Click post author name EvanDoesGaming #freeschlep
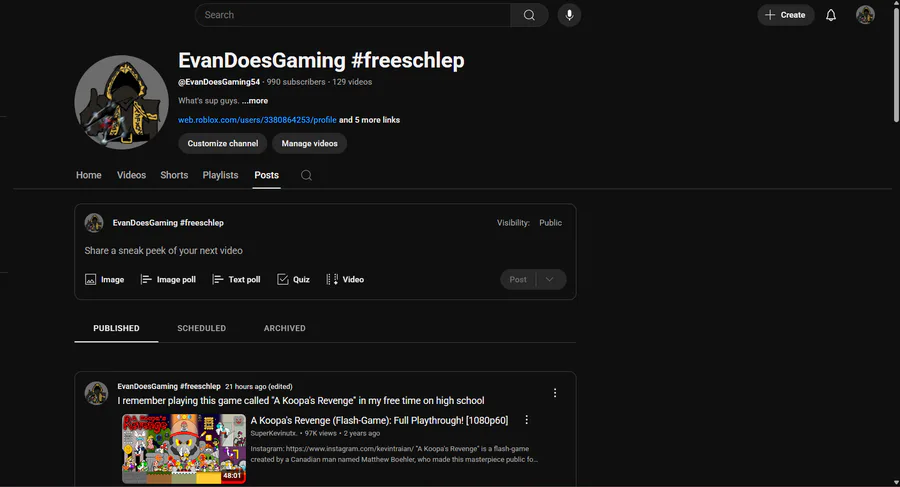Viewport: 900px width, 487px height. 169,386
